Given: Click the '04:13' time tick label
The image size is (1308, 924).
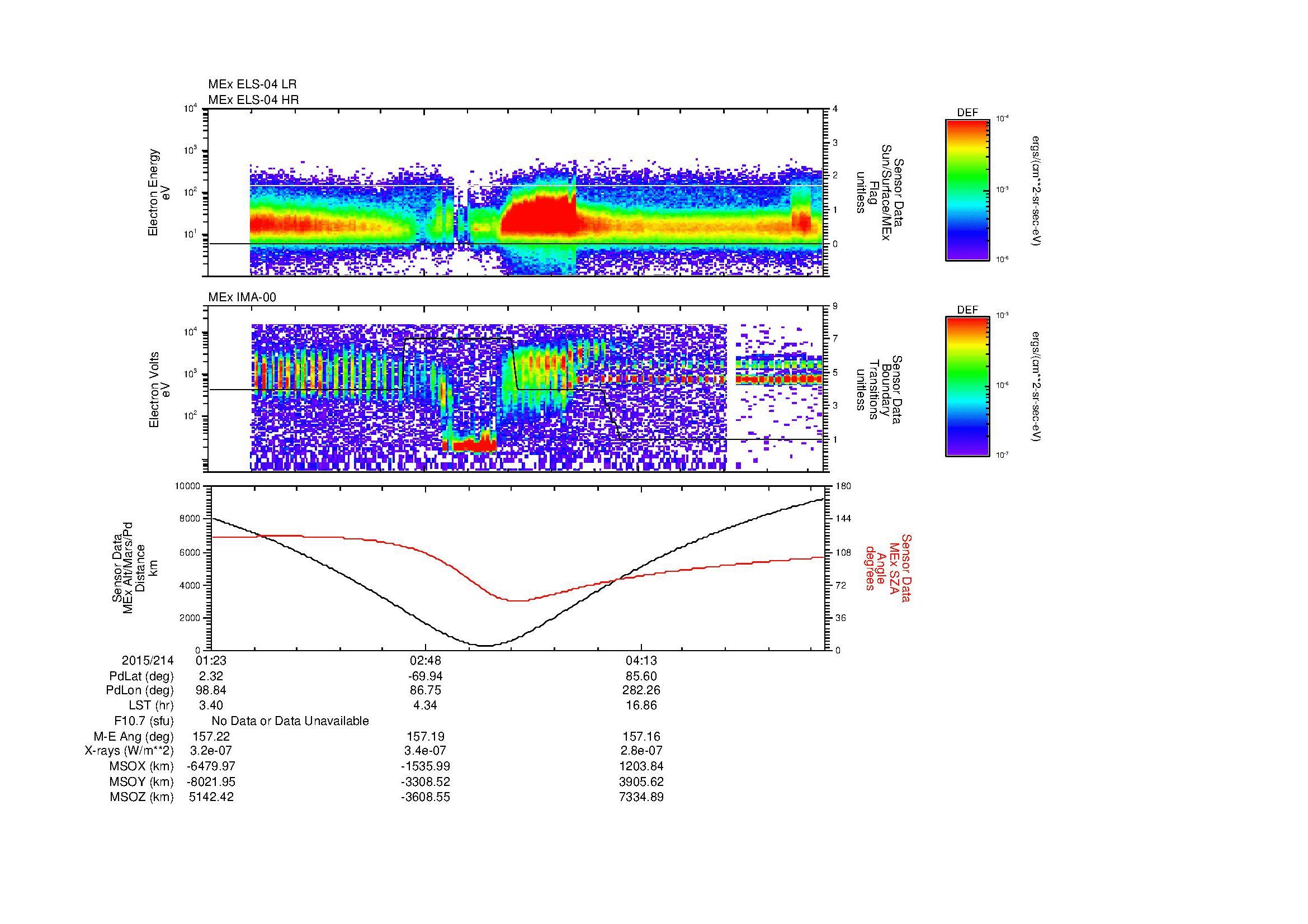Looking at the screenshot, I should pyautogui.click(x=641, y=660).
